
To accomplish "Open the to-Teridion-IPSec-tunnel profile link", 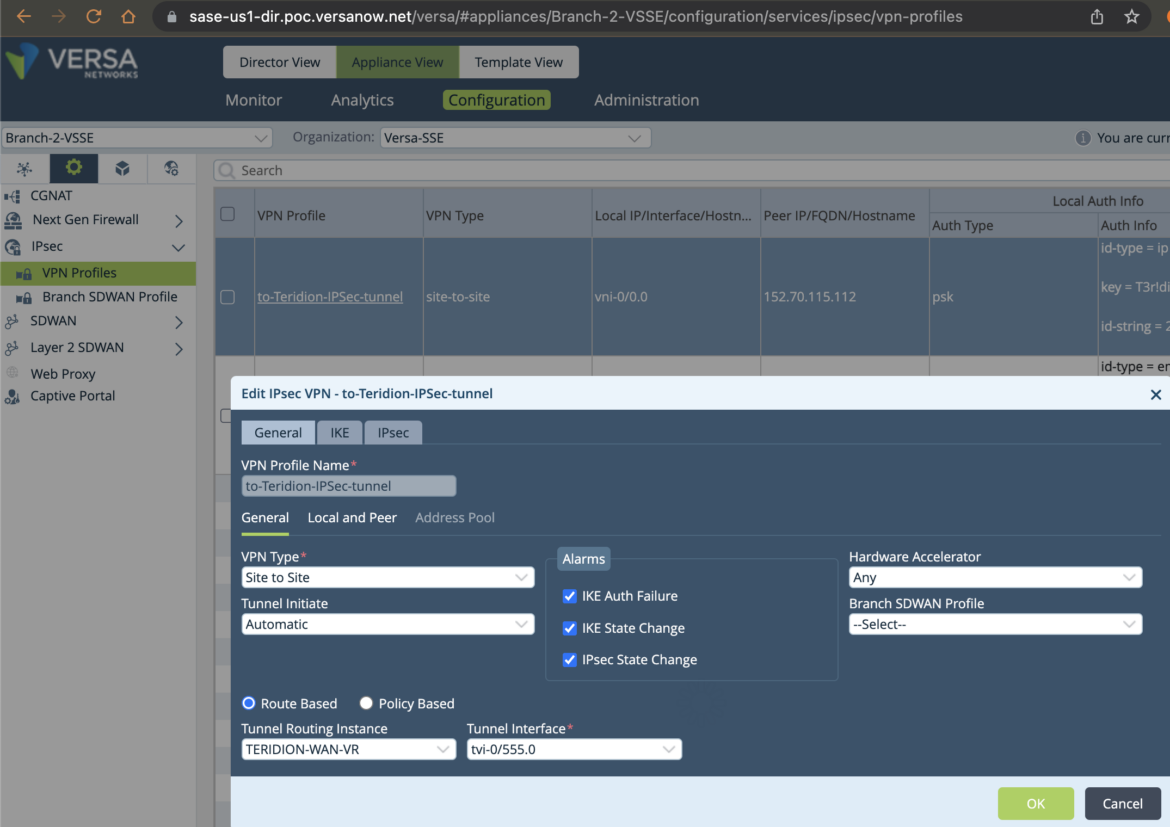I will tap(330, 296).
